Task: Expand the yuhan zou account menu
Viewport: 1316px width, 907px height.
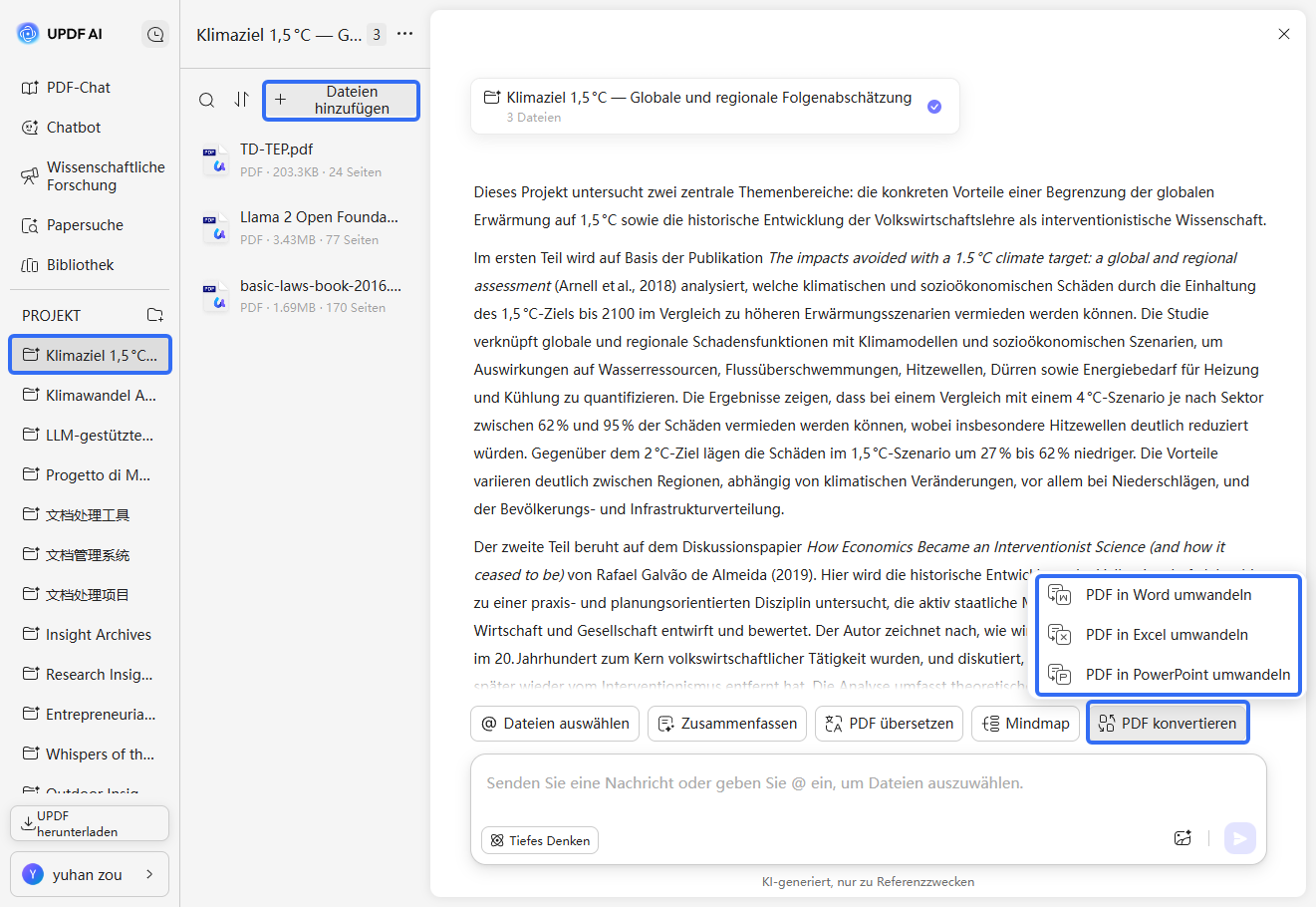Action: coord(89,874)
